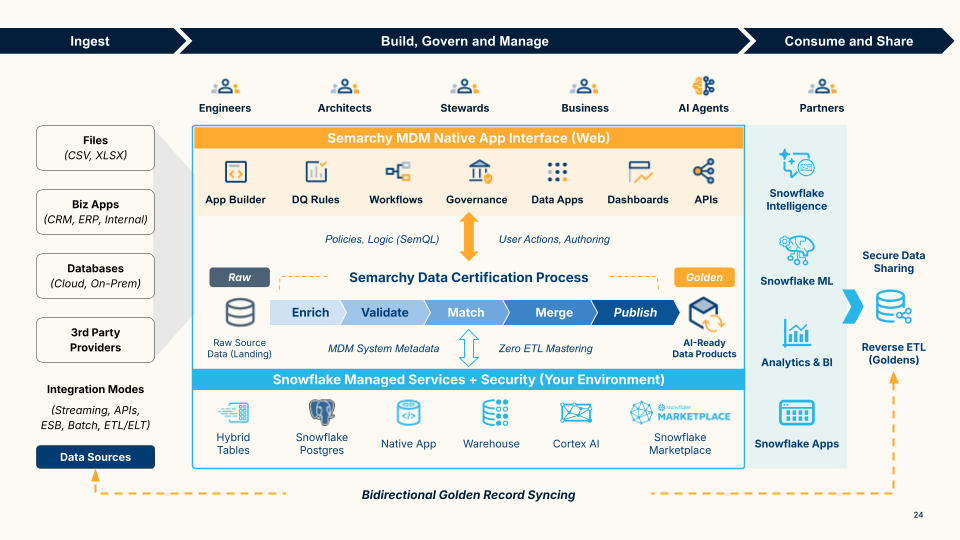960x540 pixels.
Task: Click the Integration Modes heading
Action: coord(96,389)
